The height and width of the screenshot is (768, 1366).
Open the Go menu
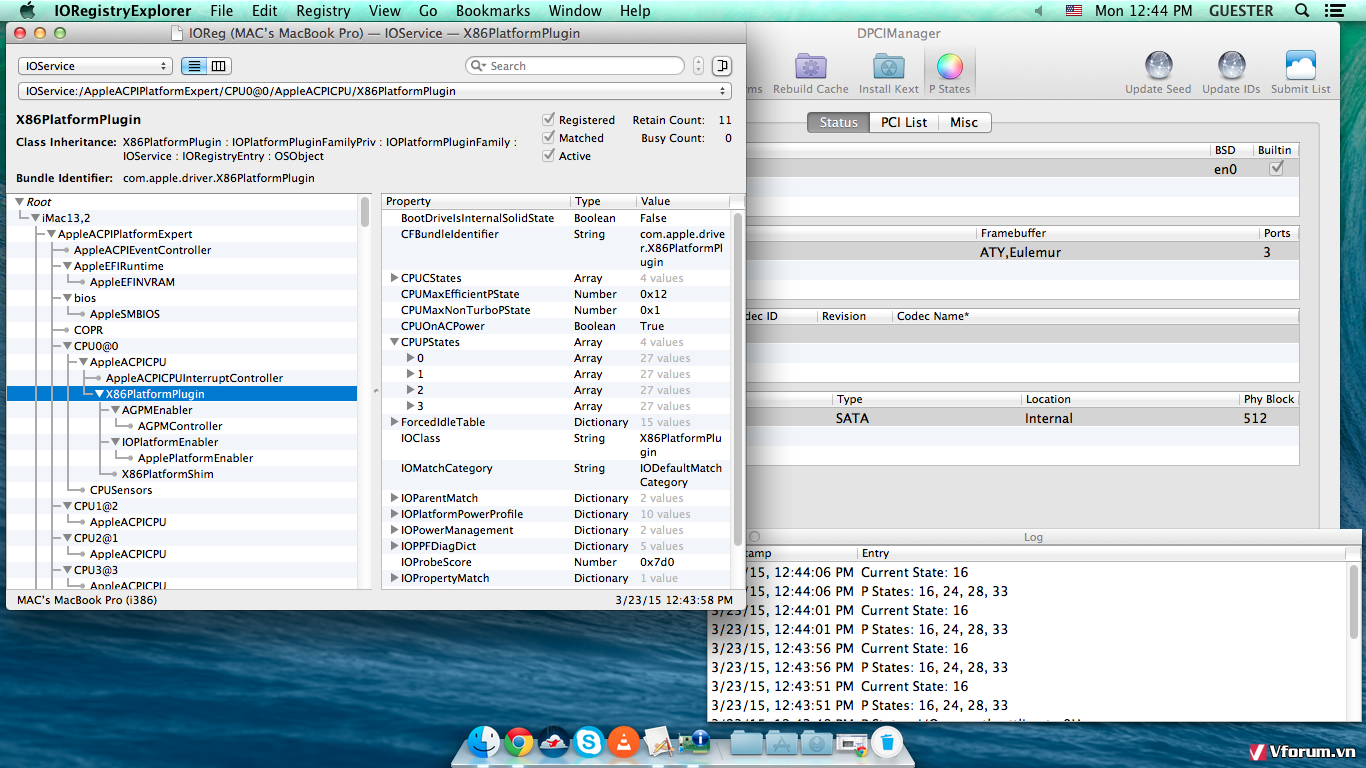pyautogui.click(x=428, y=11)
